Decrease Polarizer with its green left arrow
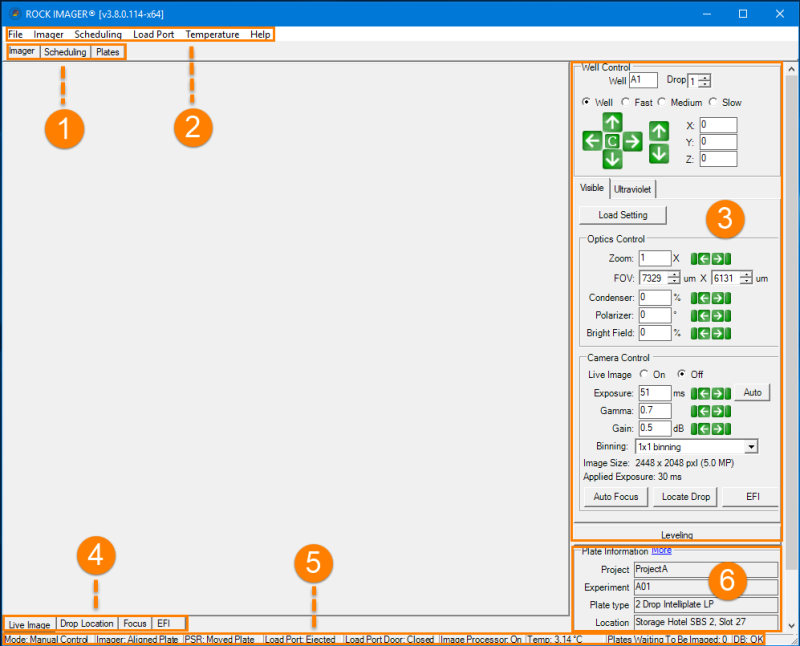This screenshot has width=800, height=646. click(704, 316)
